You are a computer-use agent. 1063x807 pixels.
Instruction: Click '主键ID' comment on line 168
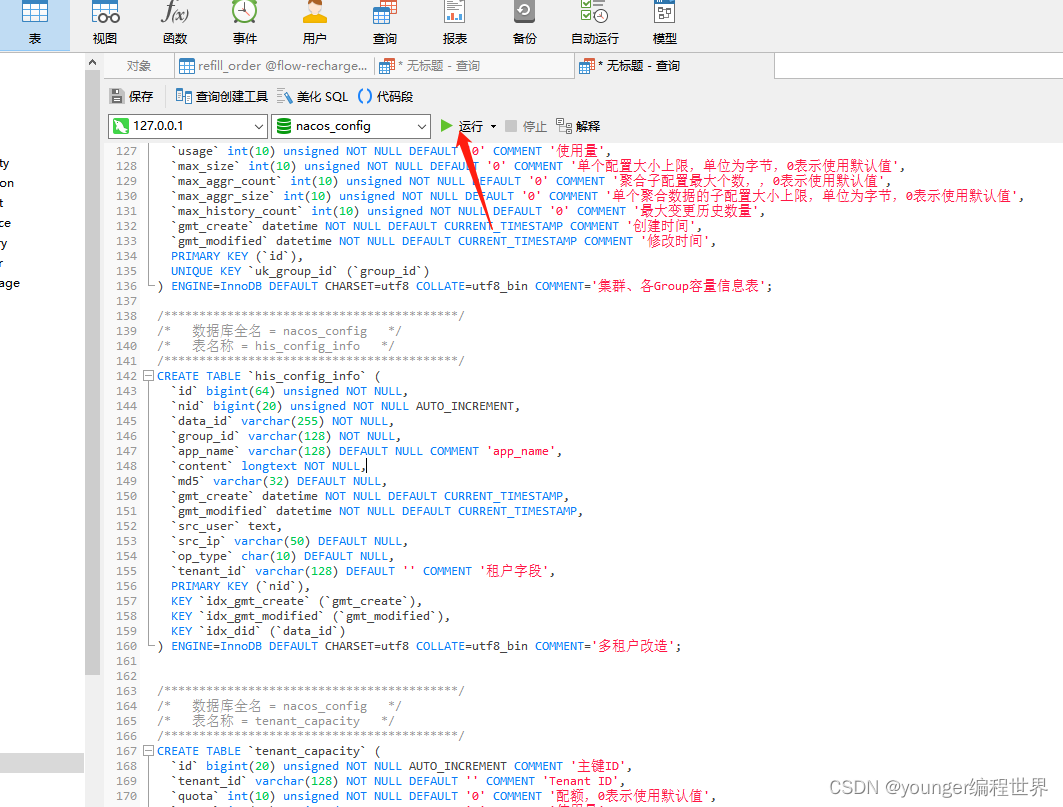point(598,766)
